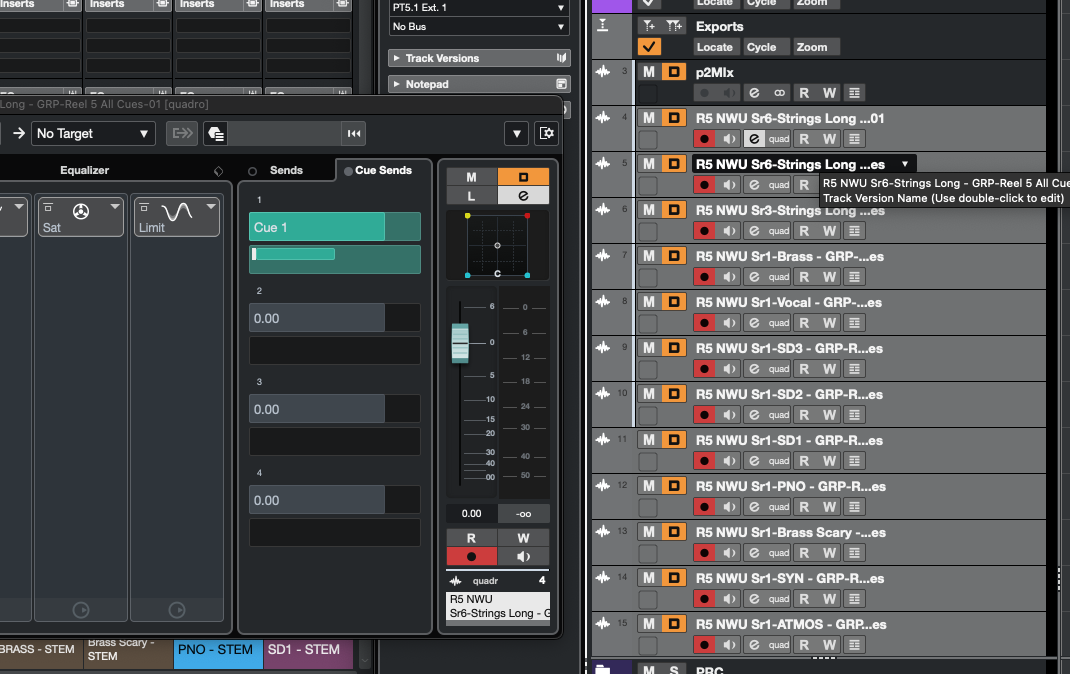Select the Cue 1 send slot

(334, 227)
